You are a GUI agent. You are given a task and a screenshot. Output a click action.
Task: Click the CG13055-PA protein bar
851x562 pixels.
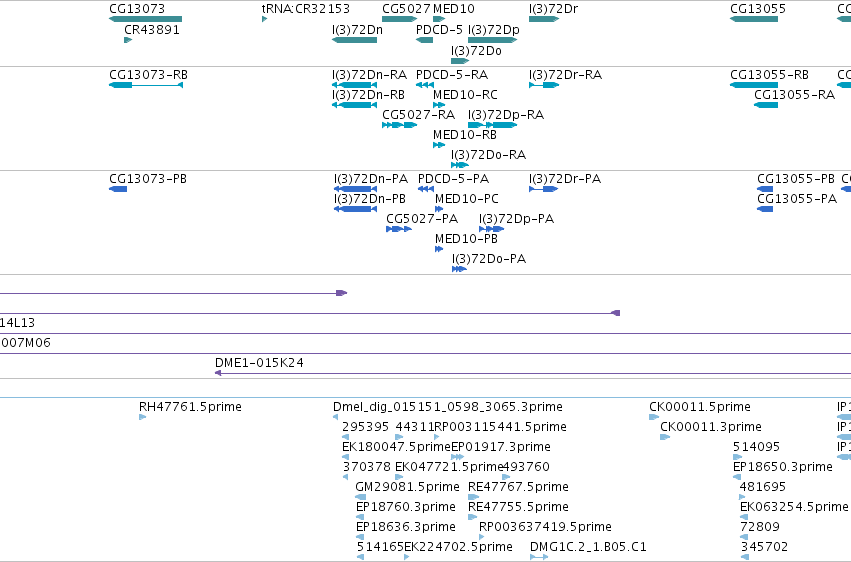(x=765, y=209)
